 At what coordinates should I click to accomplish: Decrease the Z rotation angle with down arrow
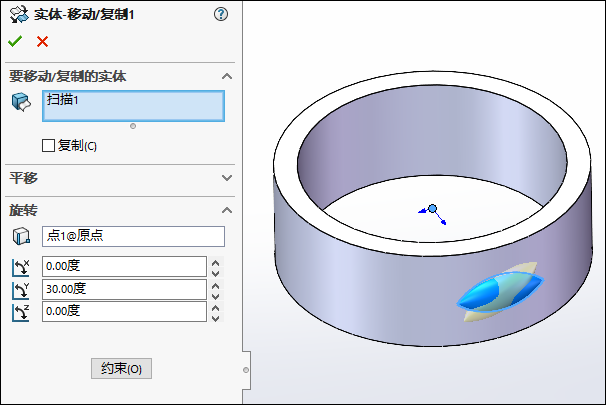pos(216,318)
